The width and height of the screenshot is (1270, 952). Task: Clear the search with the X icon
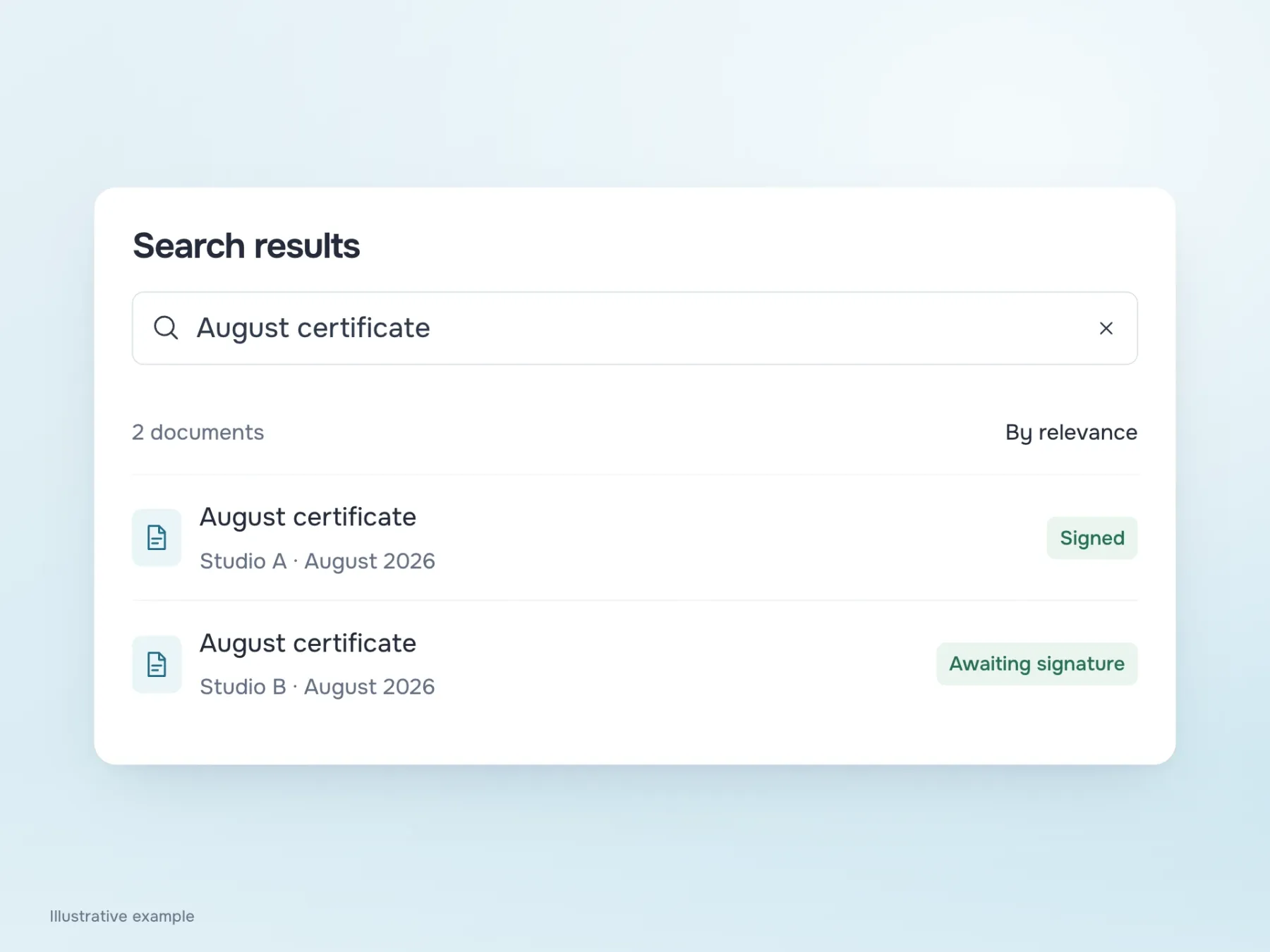click(x=1106, y=329)
